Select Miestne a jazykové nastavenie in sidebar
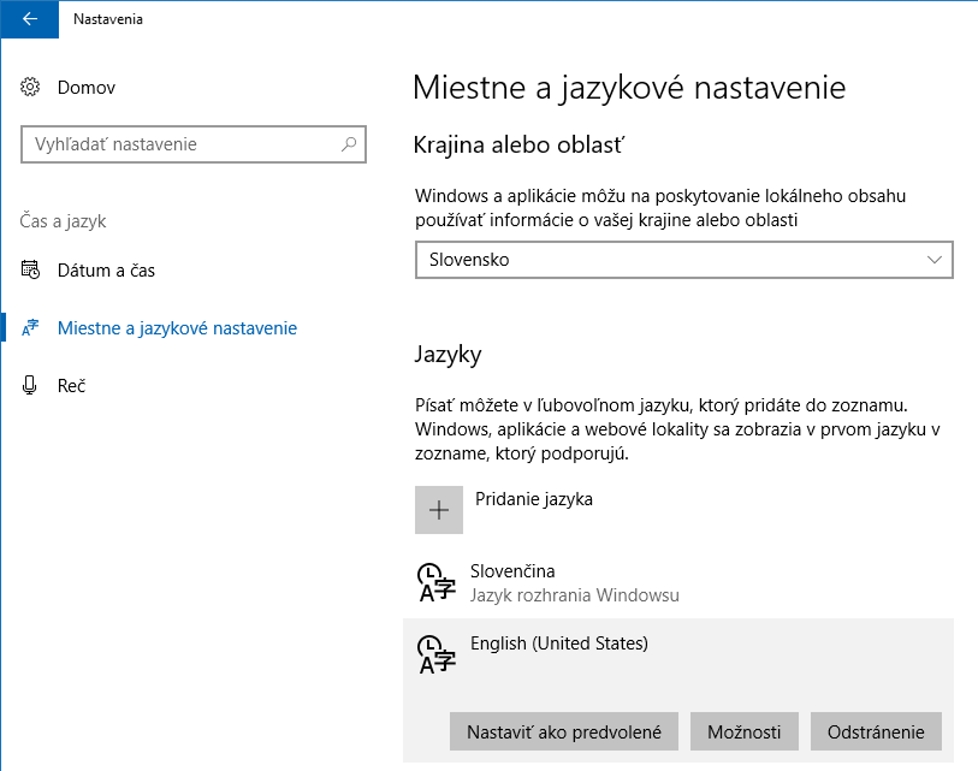The width and height of the screenshot is (978, 771). point(177,328)
